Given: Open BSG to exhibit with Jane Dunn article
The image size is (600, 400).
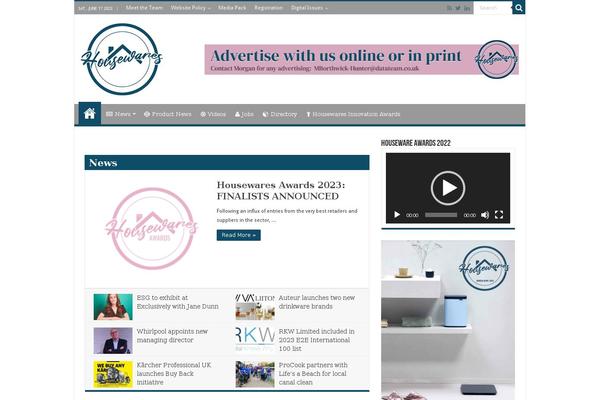Looking at the screenshot, I should click(178, 302).
